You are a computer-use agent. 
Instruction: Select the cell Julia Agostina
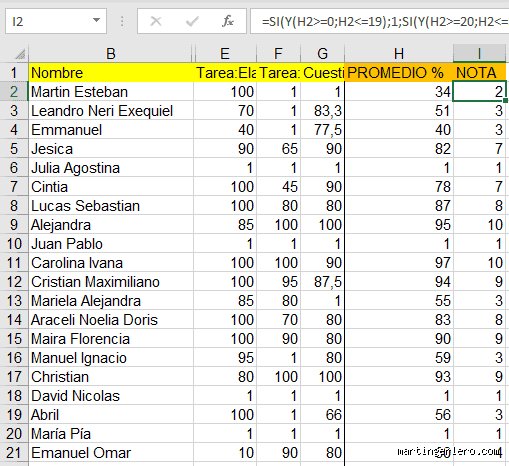pyautogui.click(x=111, y=168)
